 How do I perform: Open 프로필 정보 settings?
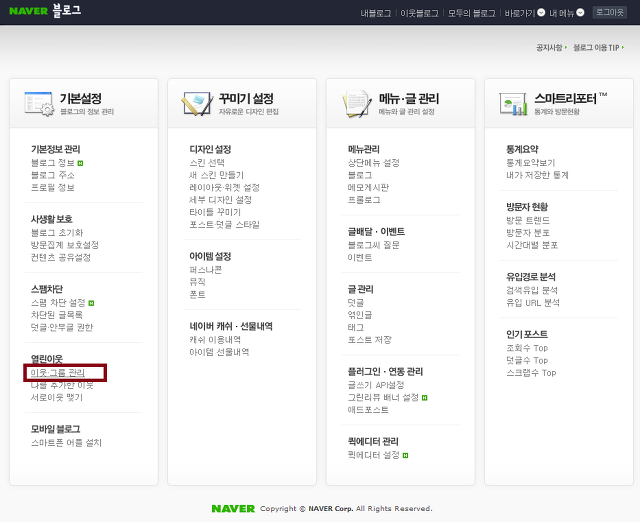[x=53, y=188]
